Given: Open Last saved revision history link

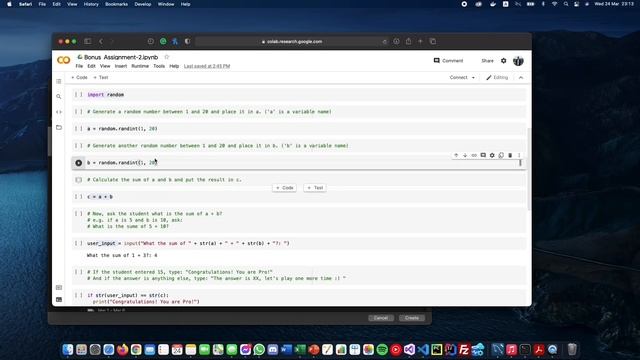Looking at the screenshot, I should coord(207,66).
